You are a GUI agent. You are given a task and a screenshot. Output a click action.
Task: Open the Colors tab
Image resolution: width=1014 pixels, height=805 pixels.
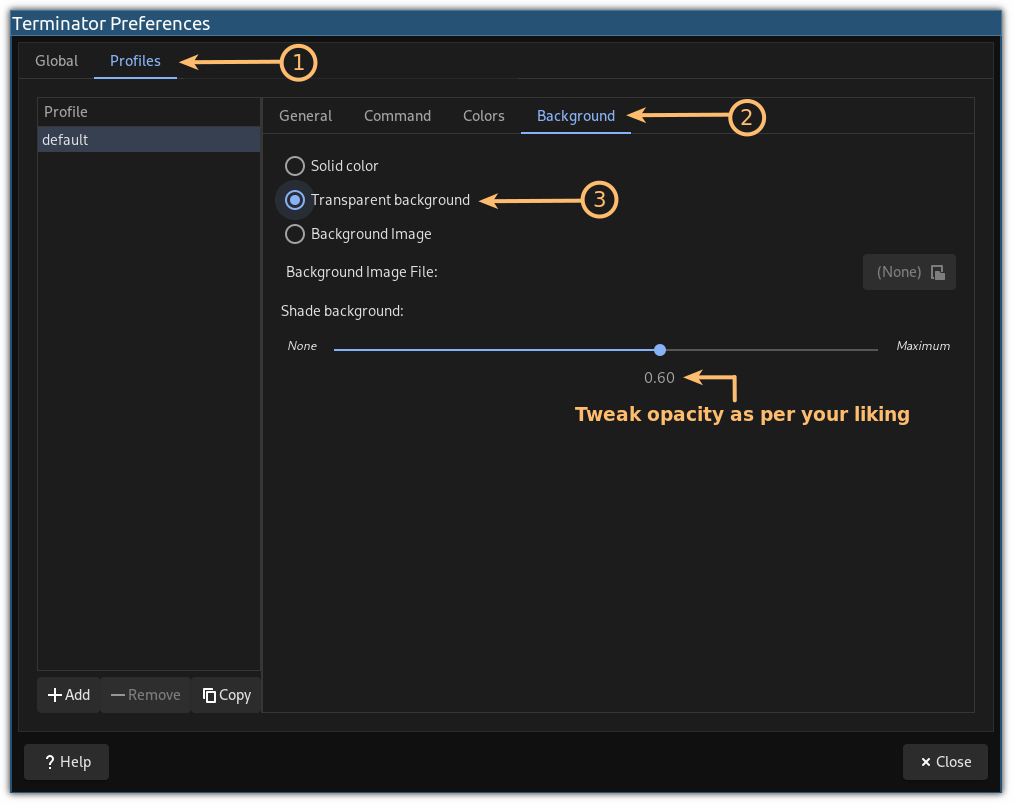click(x=483, y=115)
